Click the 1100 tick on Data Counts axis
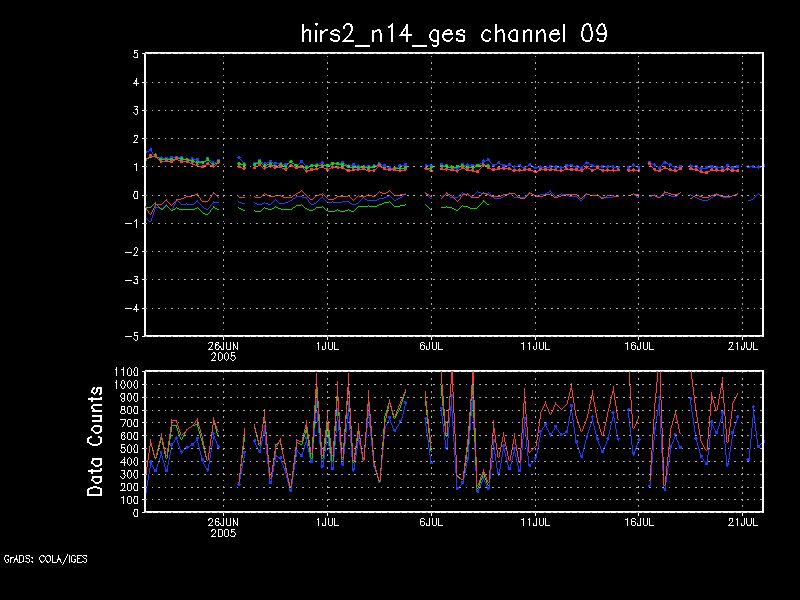The width and height of the screenshot is (800, 600). click(x=126, y=372)
